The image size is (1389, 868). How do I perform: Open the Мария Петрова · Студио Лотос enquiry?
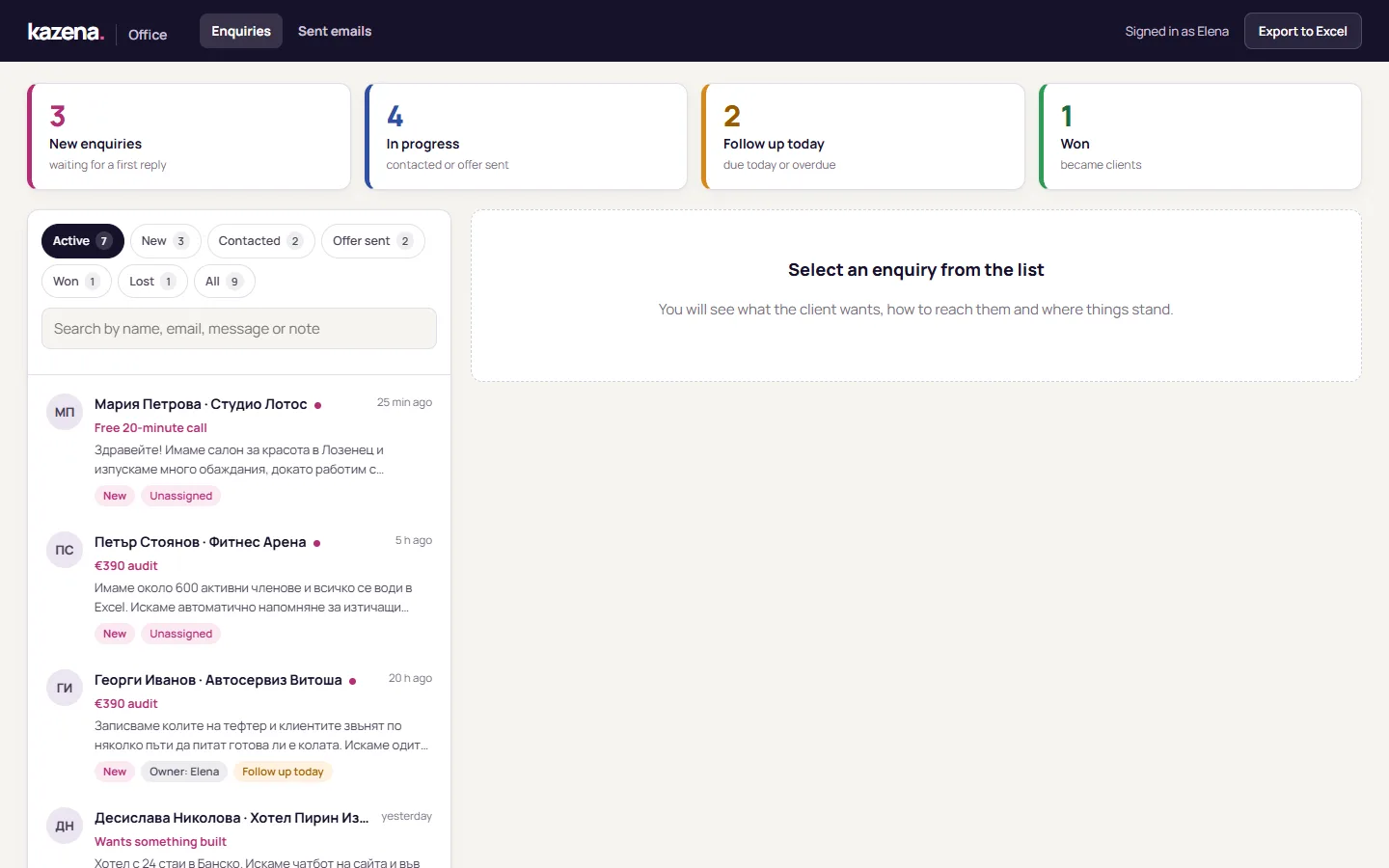(239, 449)
